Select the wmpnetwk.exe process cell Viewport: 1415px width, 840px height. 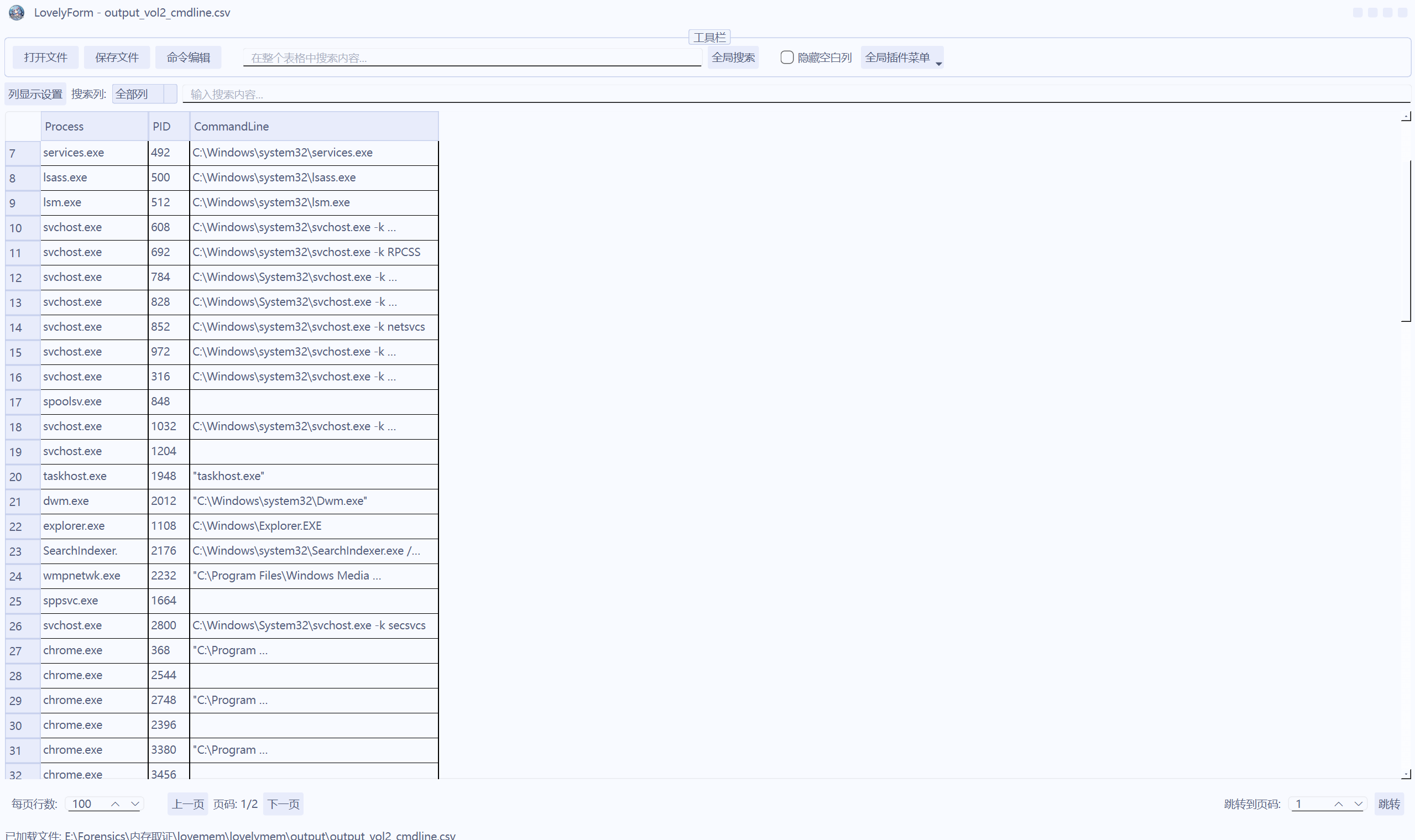point(94,576)
